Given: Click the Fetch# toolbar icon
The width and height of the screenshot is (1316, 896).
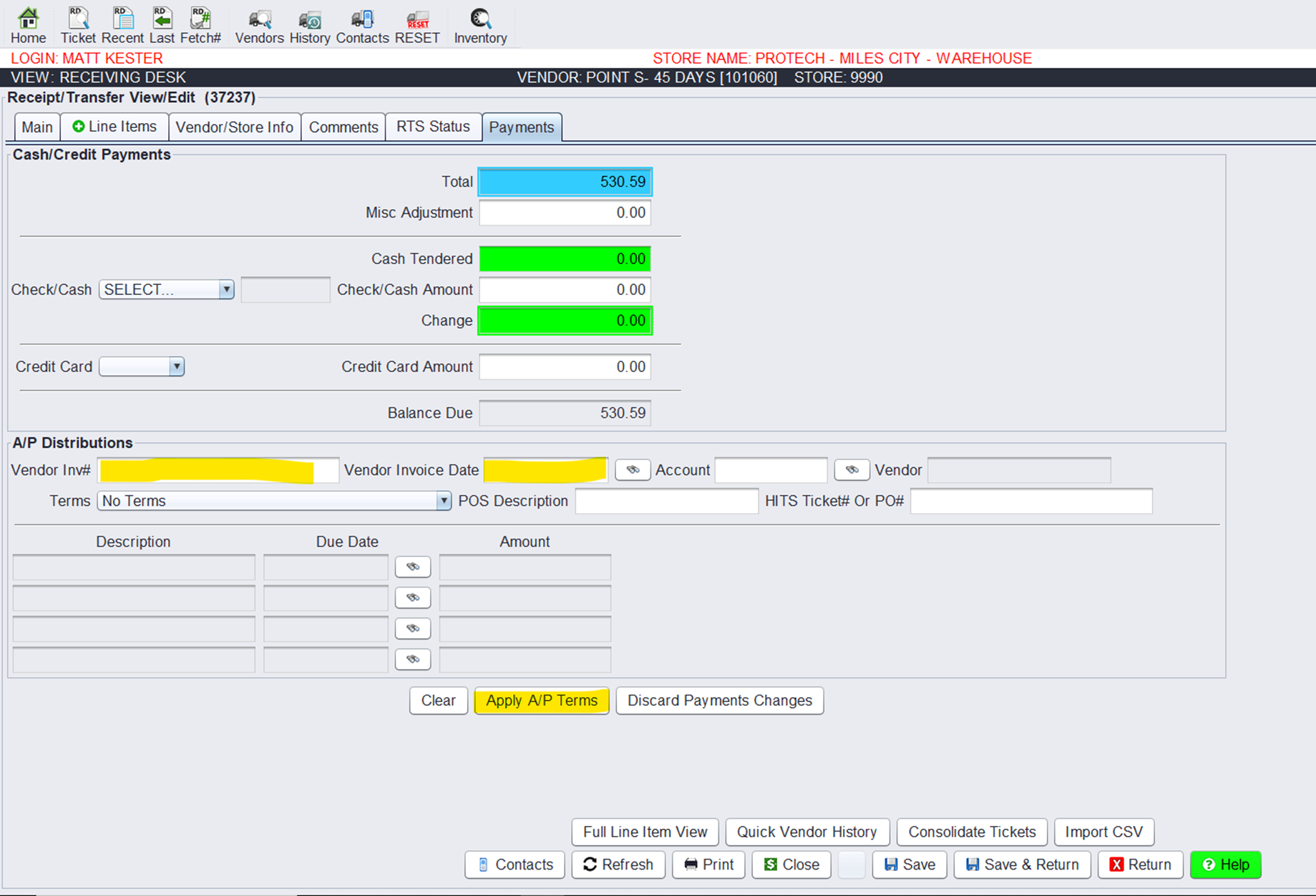Looking at the screenshot, I should (200, 25).
